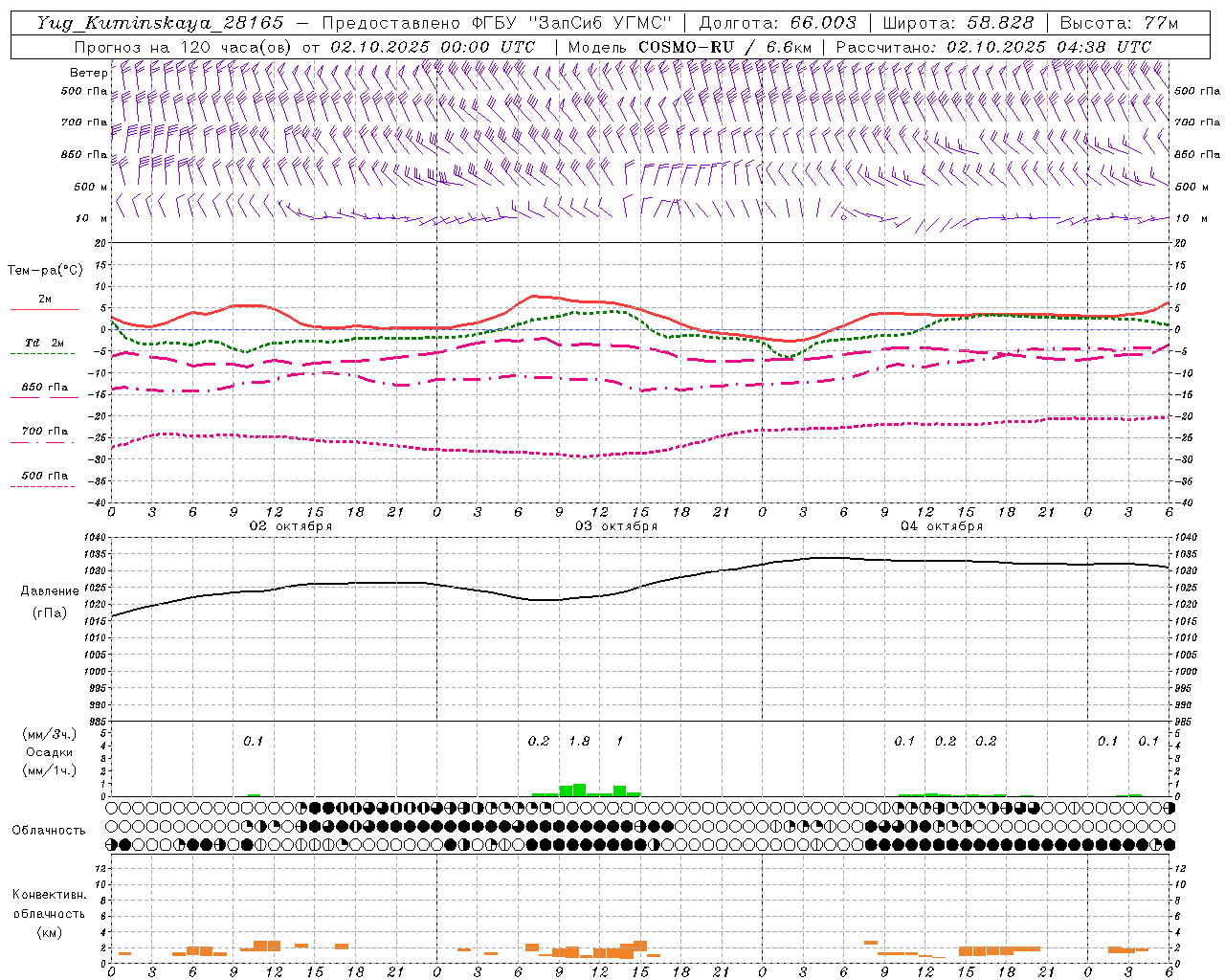Click the Облачность cloud cover label
The image size is (1225, 980).
tap(49, 831)
